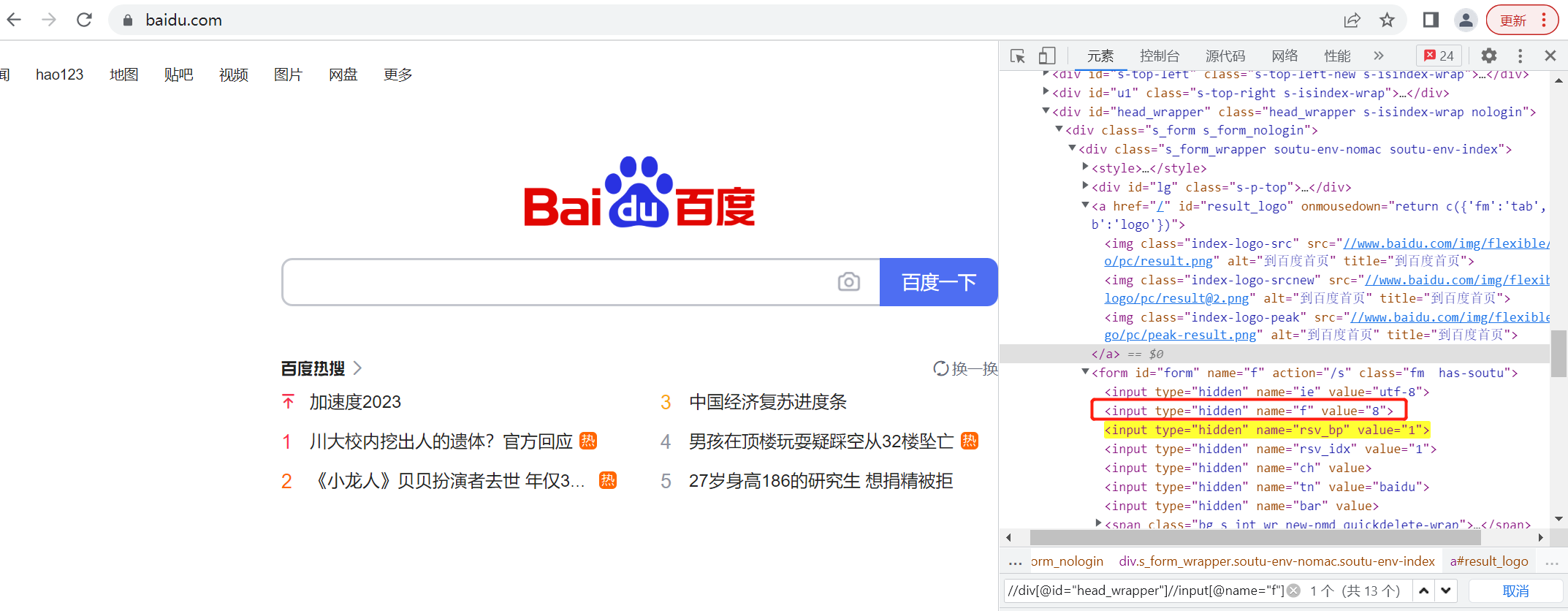Open hot search 男孩在顶楼玩耍疑踩空
The image size is (1568, 611).
pyautogui.click(x=821, y=441)
